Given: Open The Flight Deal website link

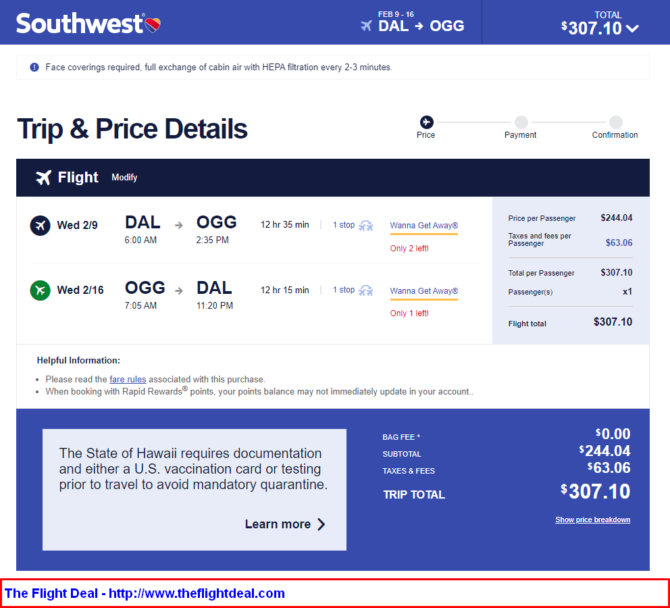Looking at the screenshot, I should [144, 593].
